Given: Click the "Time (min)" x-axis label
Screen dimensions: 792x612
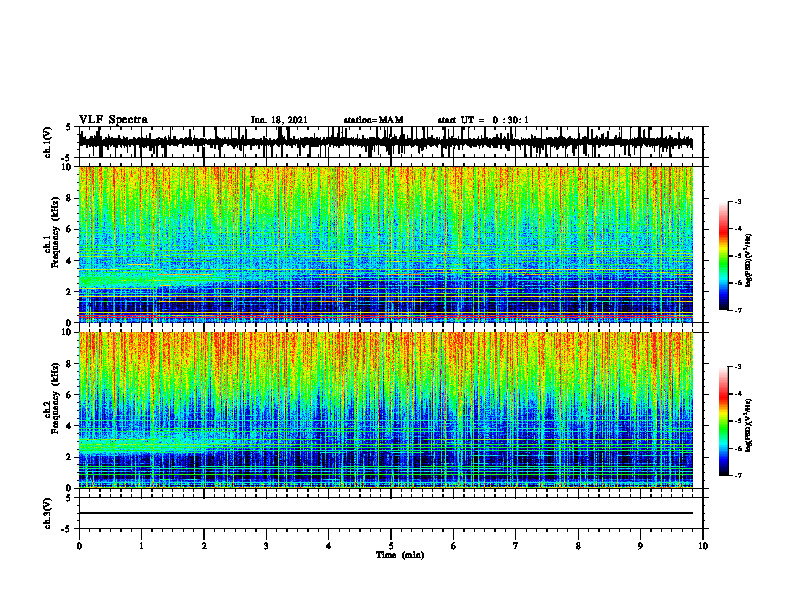Looking at the screenshot, I should pos(400,555).
